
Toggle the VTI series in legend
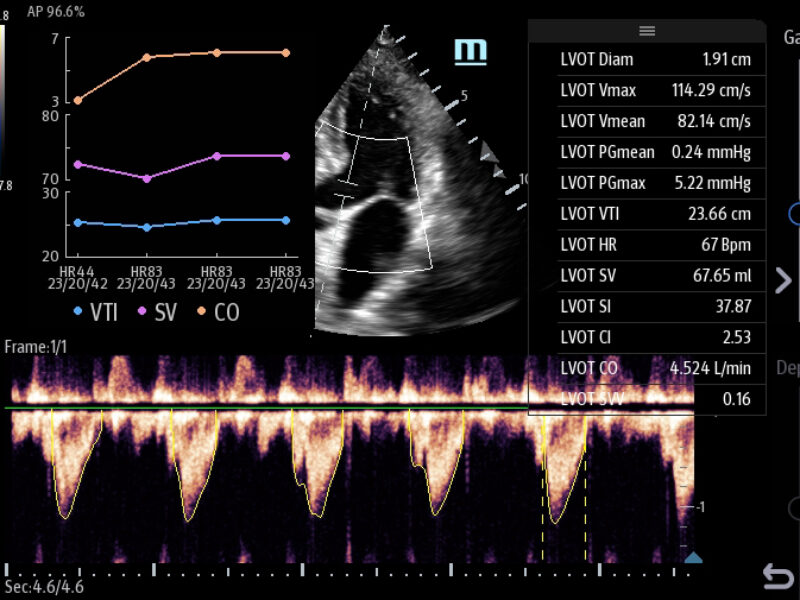[96, 312]
